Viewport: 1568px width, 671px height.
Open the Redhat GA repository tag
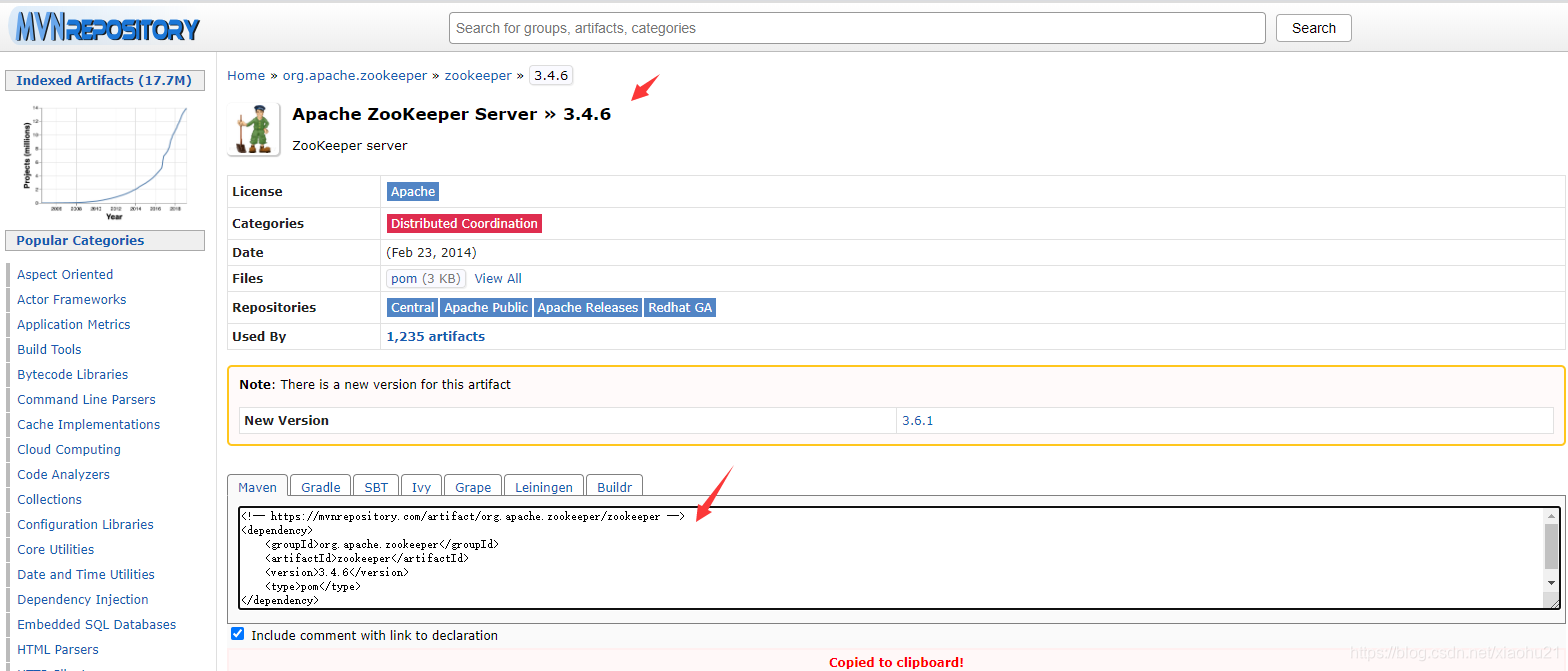680,307
